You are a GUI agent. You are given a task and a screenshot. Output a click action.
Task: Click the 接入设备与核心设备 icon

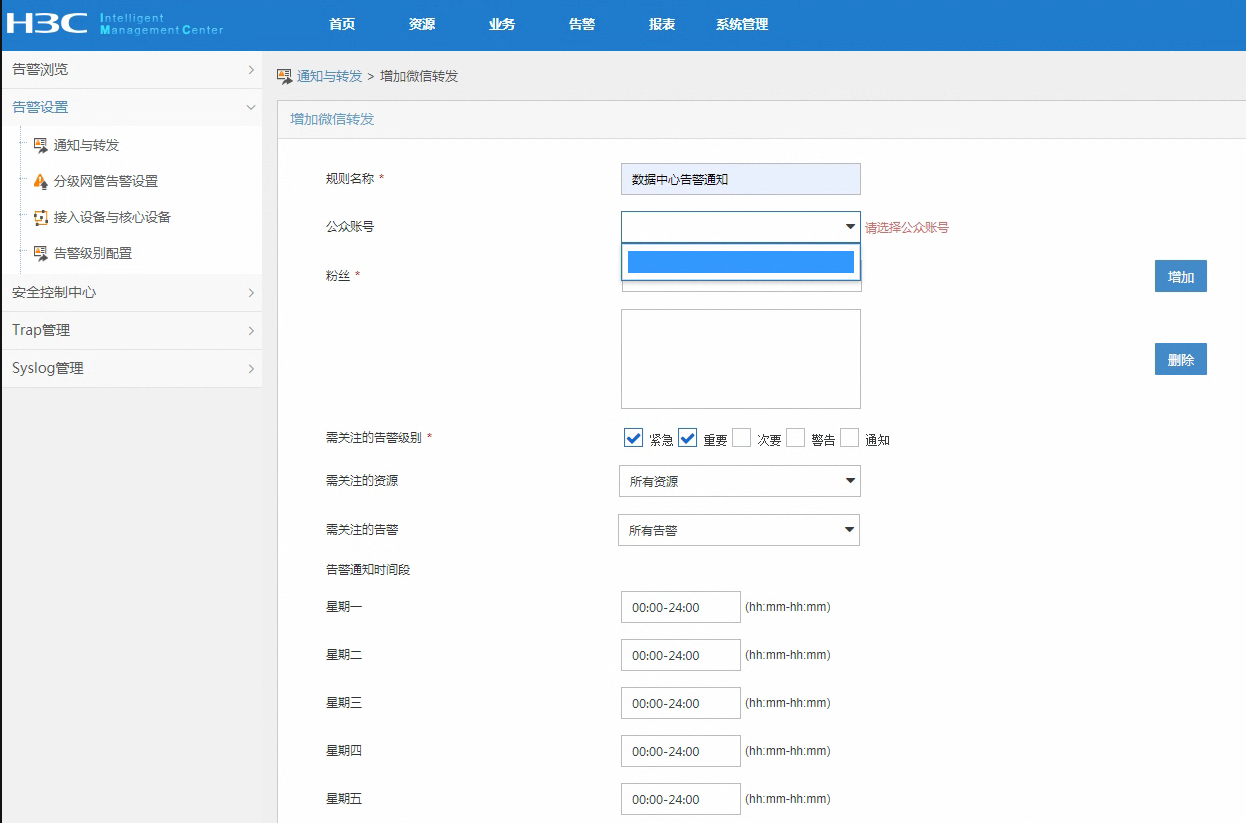[40, 217]
